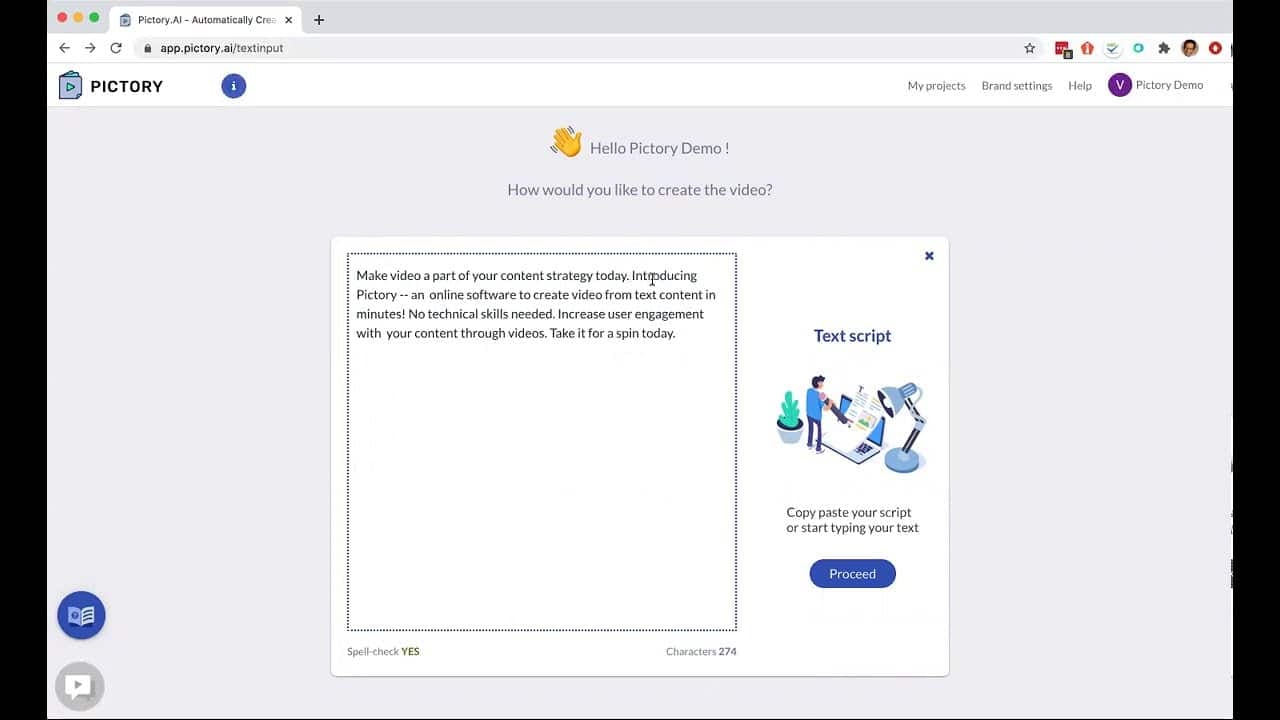Click "How would you like to create the video?"
Screen dimensions: 1280x720
640,190
